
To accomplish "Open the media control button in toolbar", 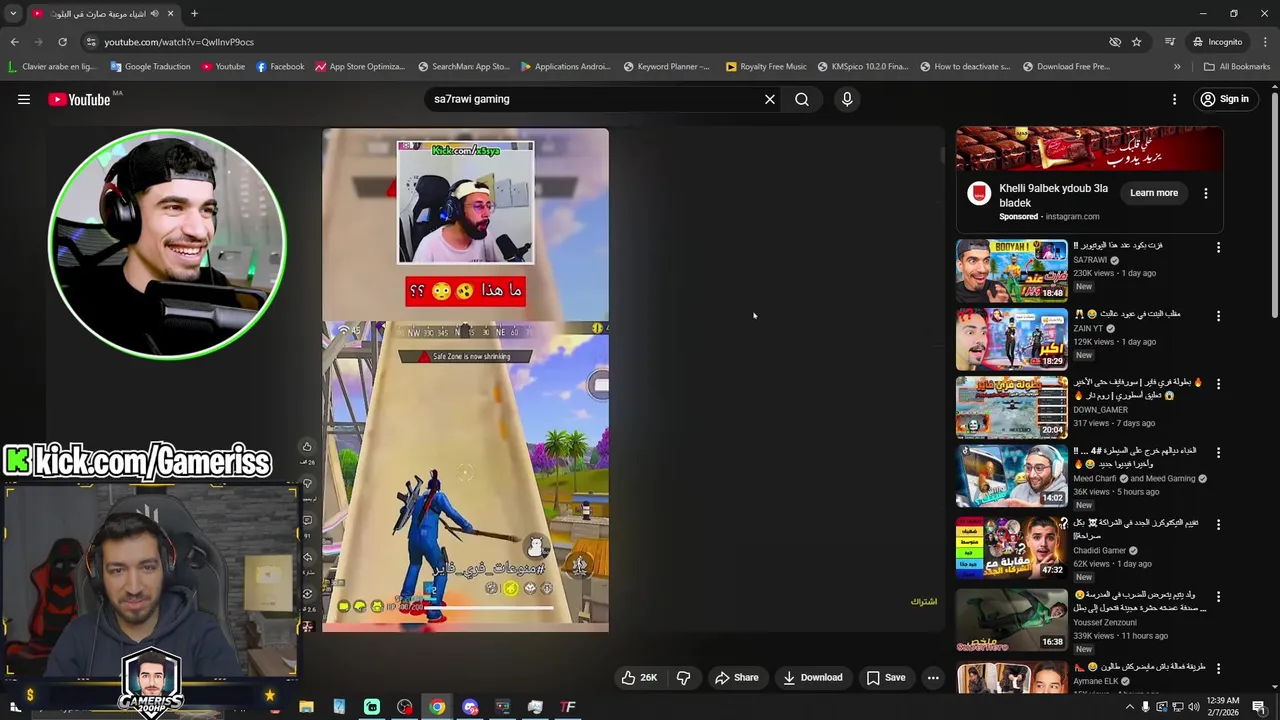I will 1170,42.
